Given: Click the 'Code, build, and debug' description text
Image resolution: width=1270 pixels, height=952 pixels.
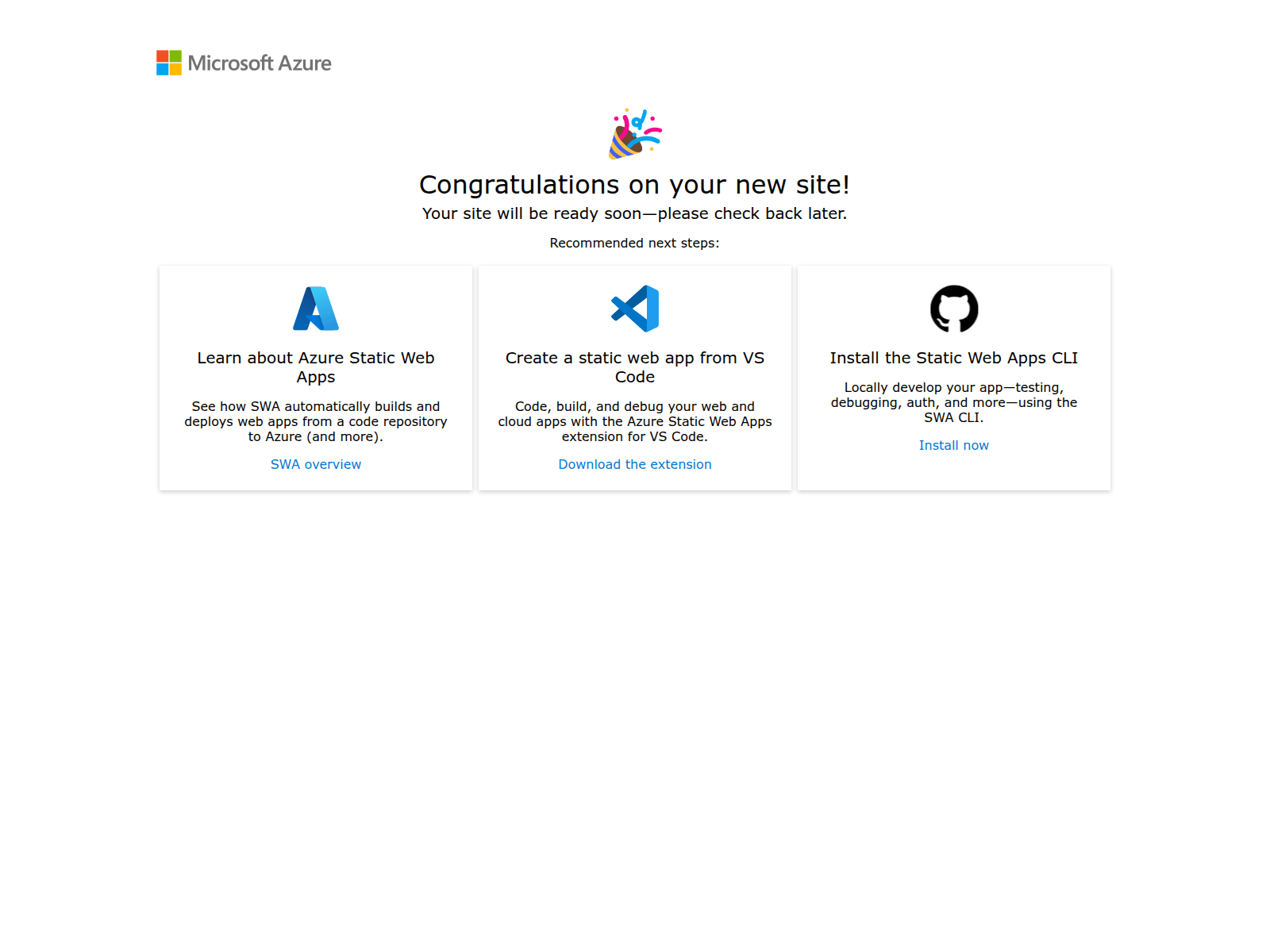Looking at the screenshot, I should (635, 421).
